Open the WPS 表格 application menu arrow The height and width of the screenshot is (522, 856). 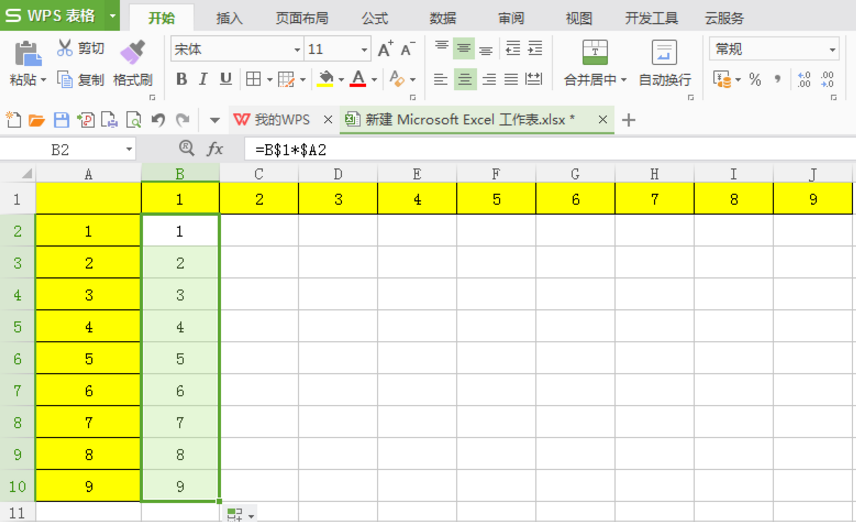[112, 15]
